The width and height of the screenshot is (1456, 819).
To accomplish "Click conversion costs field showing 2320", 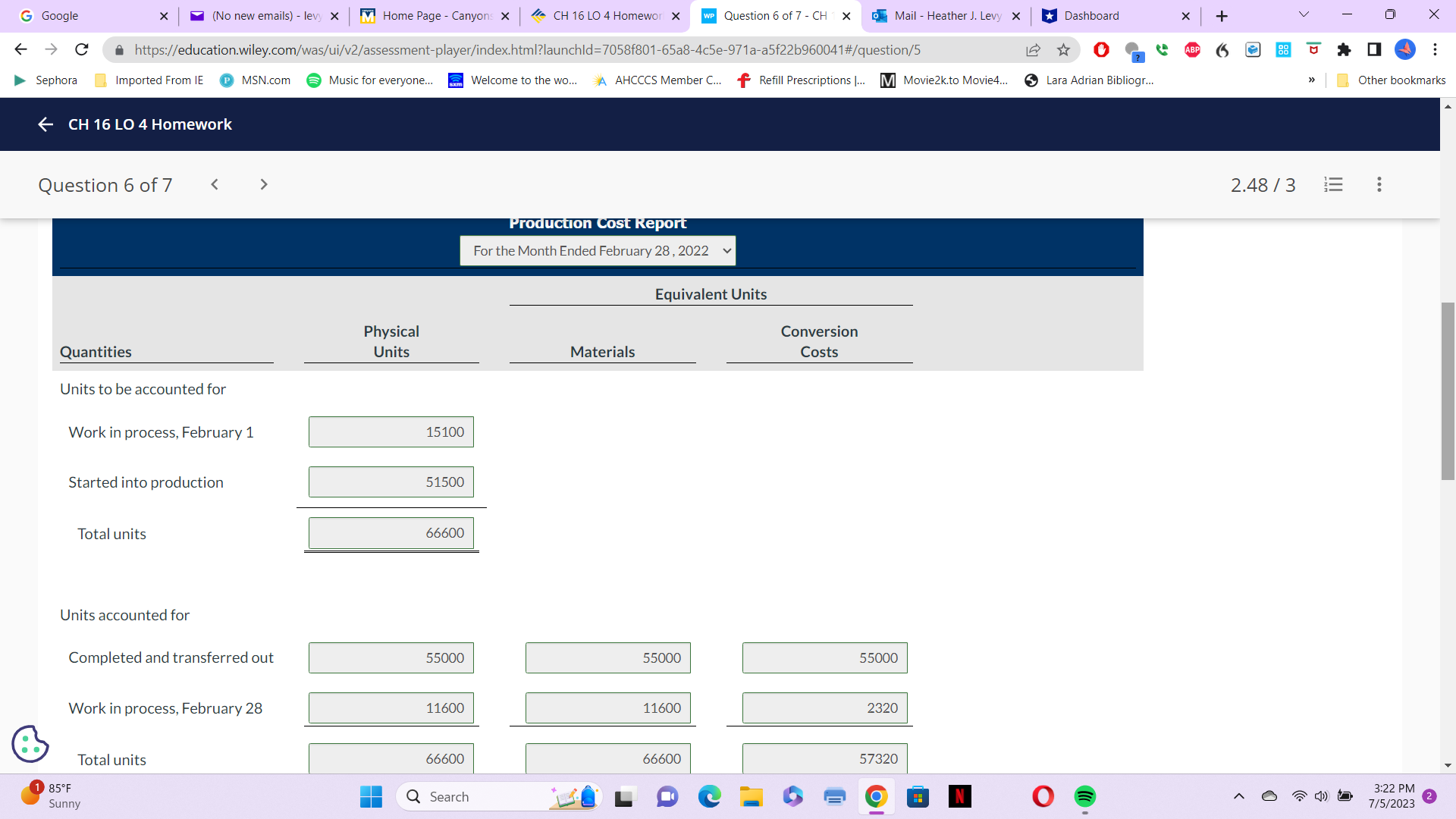I will click(824, 708).
